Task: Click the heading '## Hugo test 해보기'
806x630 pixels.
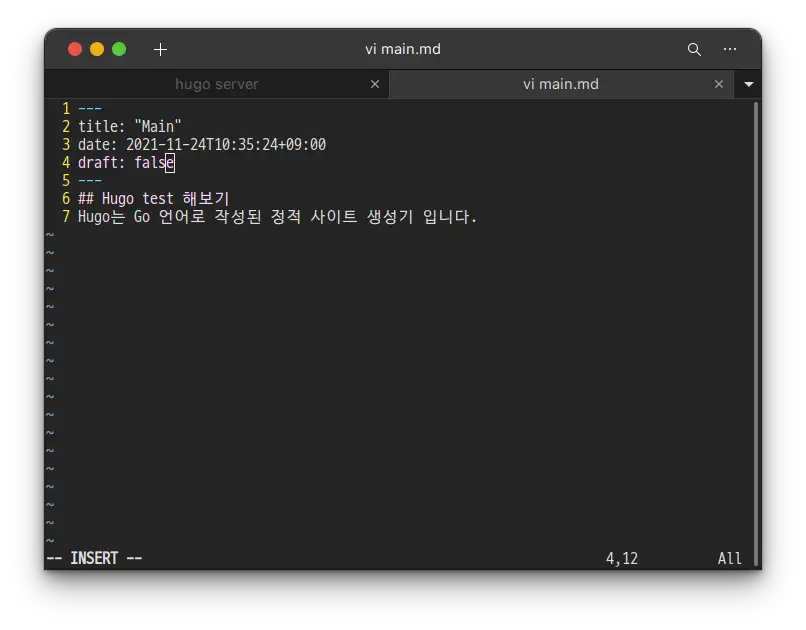Action: coord(153,198)
